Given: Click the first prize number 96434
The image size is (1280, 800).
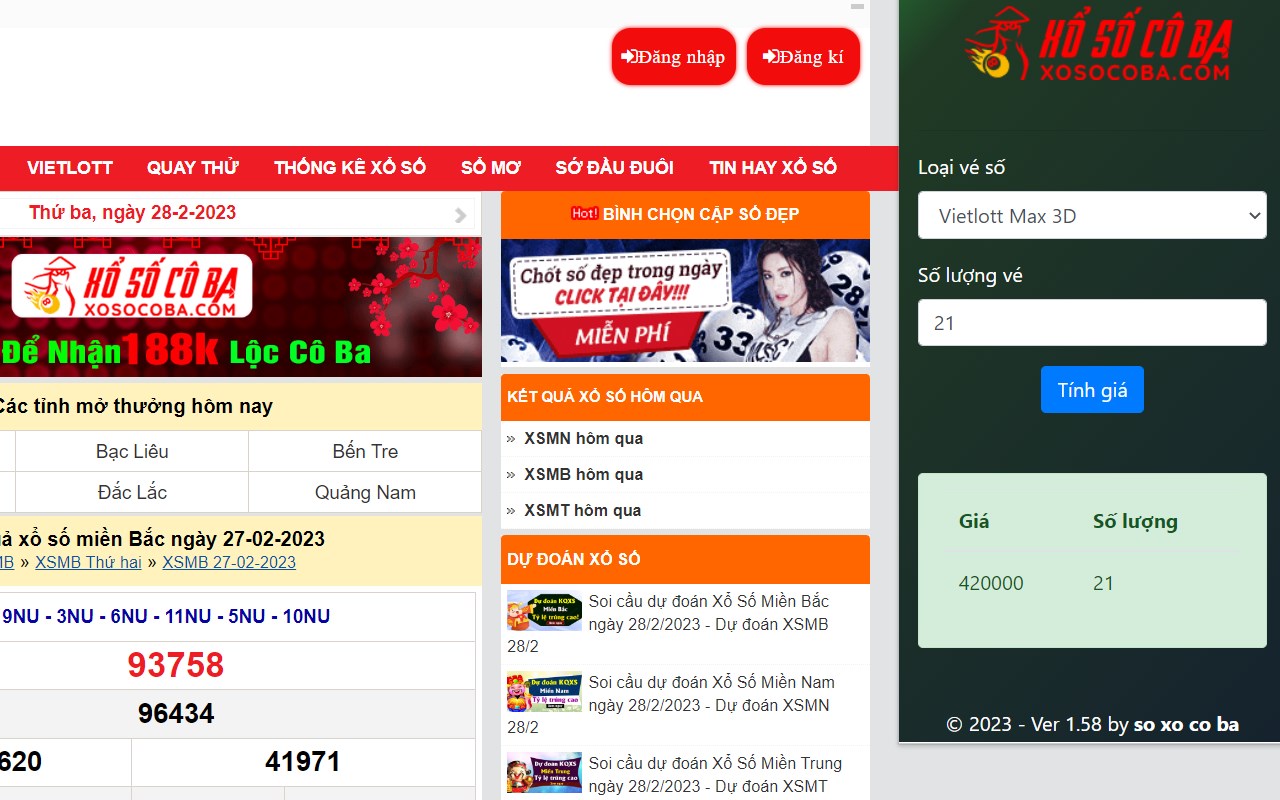Looking at the screenshot, I should pyautogui.click(x=176, y=713).
